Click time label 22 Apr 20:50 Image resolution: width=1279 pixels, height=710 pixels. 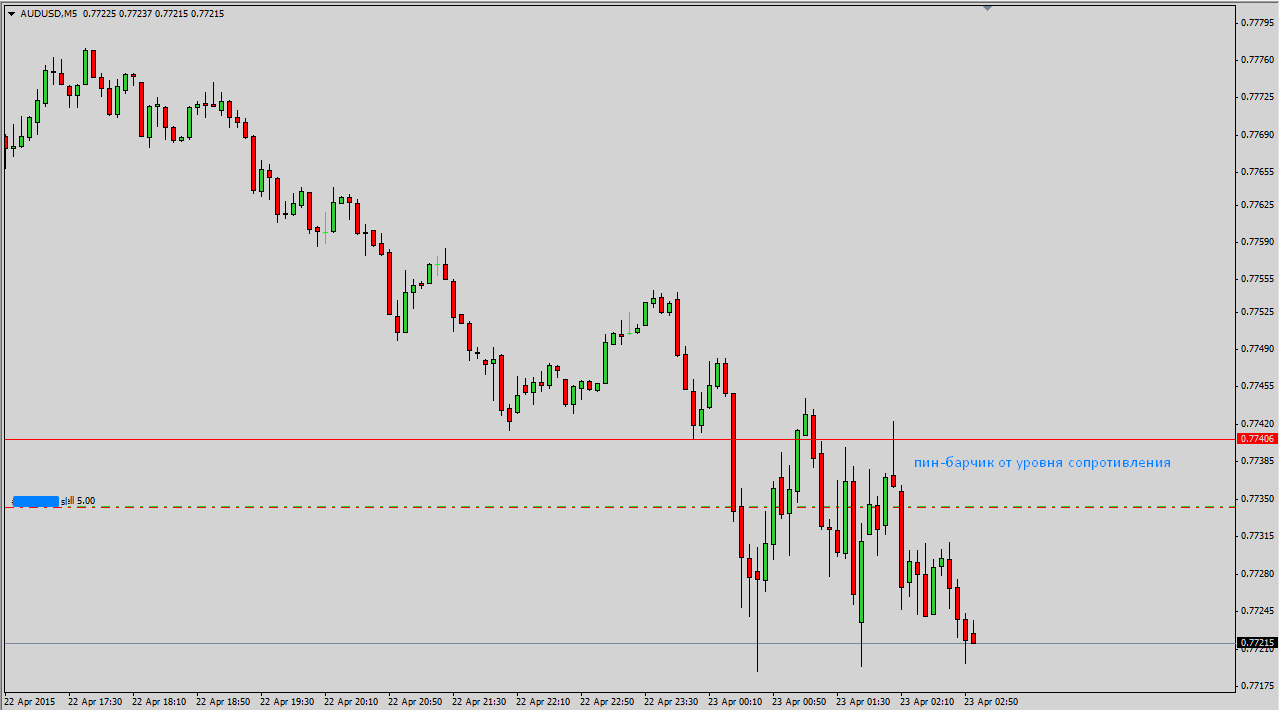click(415, 702)
